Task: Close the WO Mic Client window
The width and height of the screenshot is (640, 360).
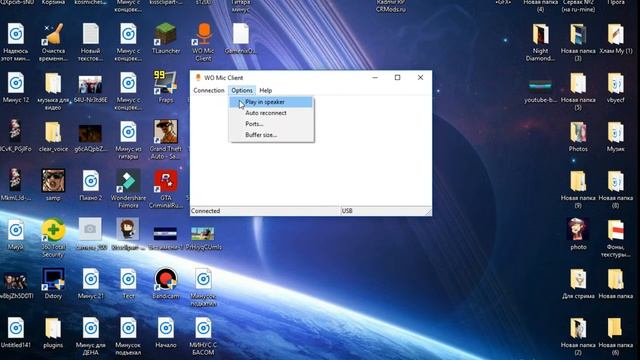Action: tap(420, 78)
